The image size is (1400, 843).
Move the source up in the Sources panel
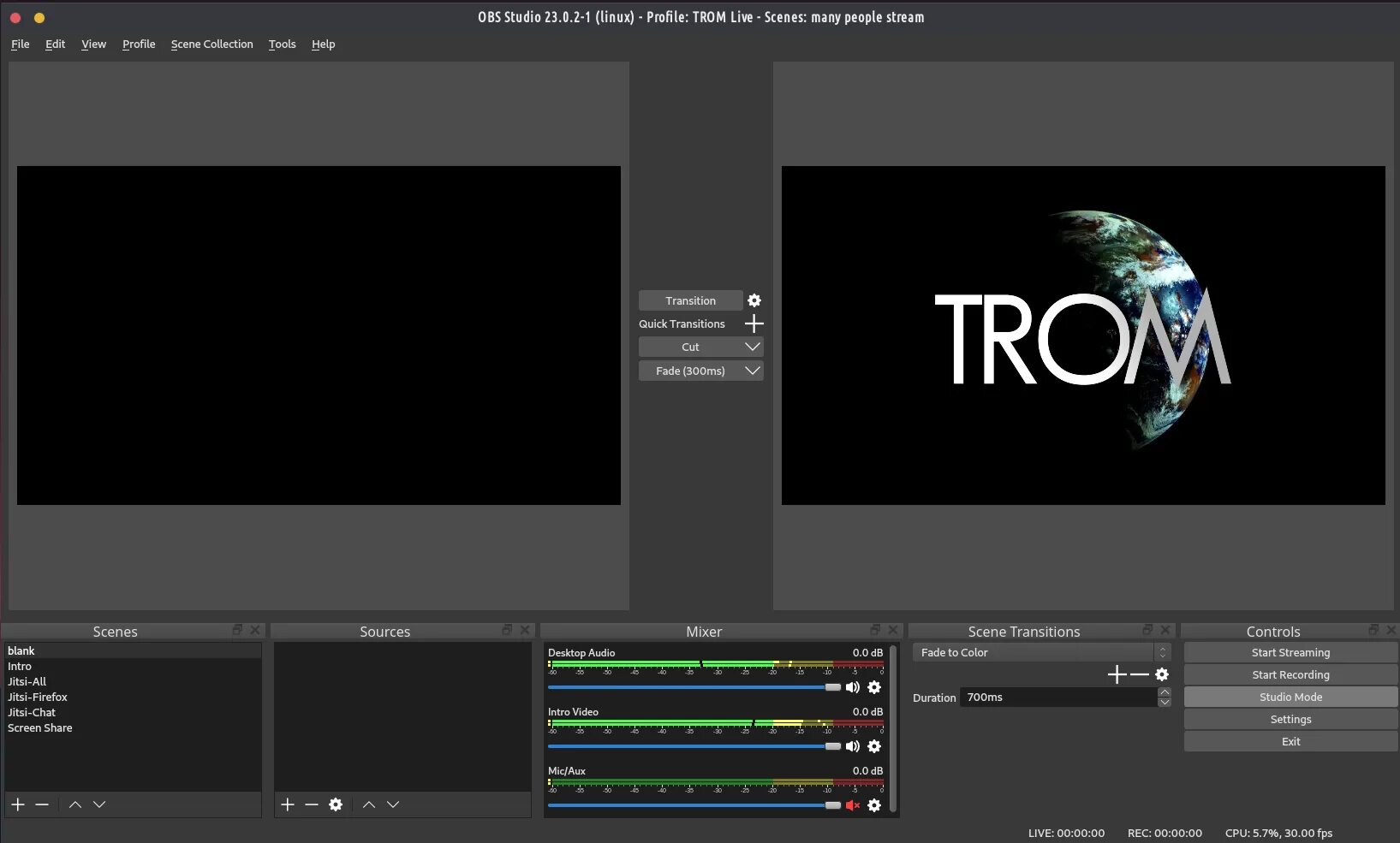pyautogui.click(x=369, y=804)
